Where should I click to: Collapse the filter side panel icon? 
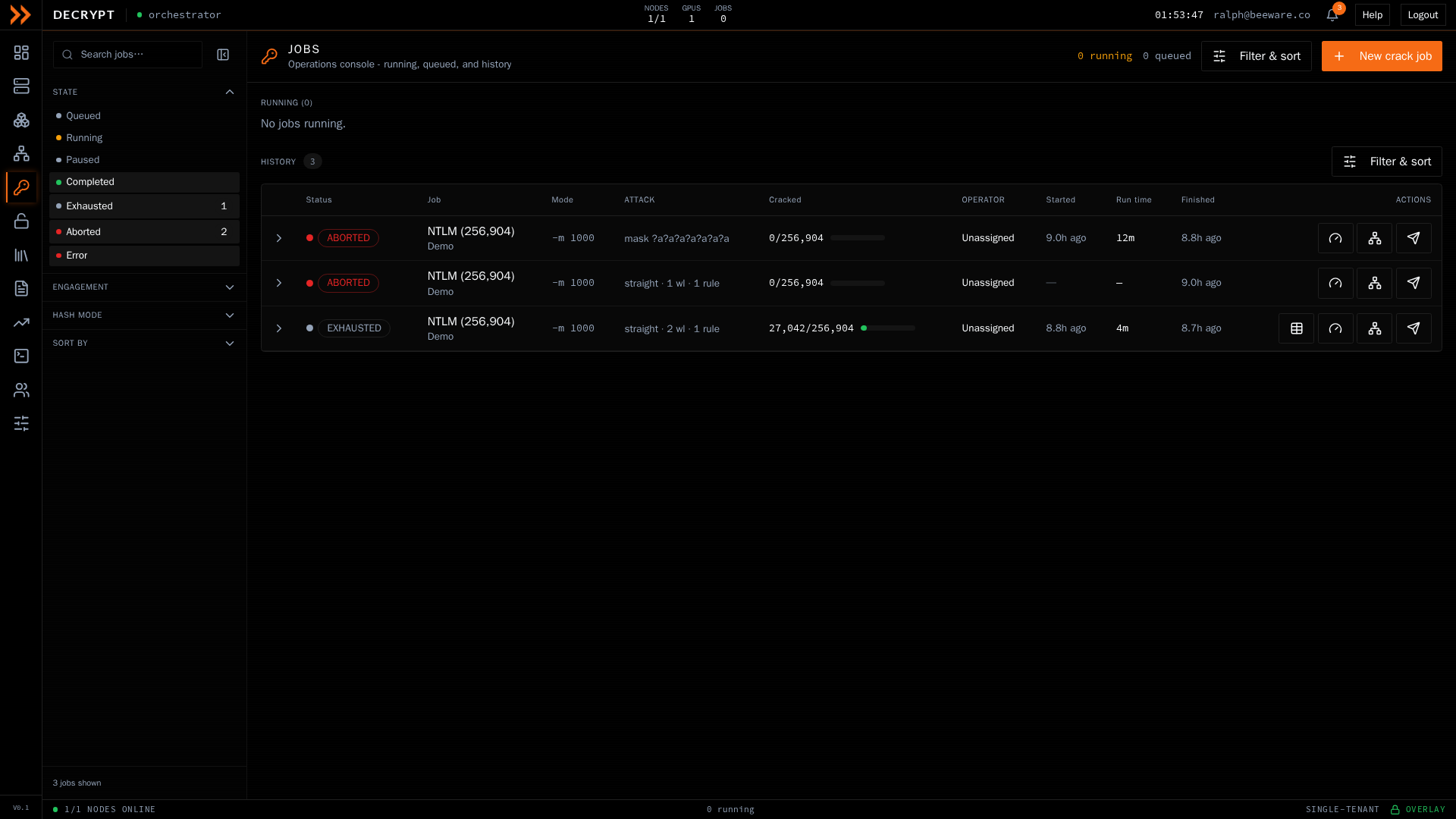[223, 55]
